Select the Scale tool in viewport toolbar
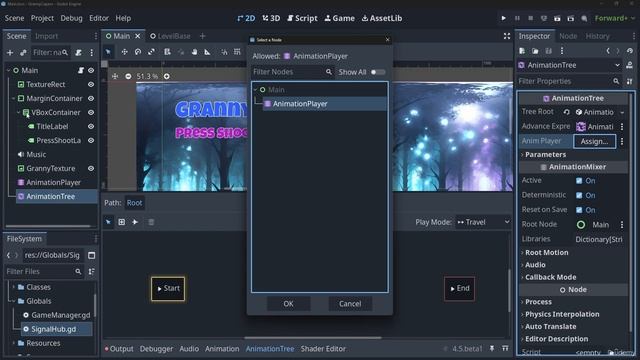 (x=151, y=52)
